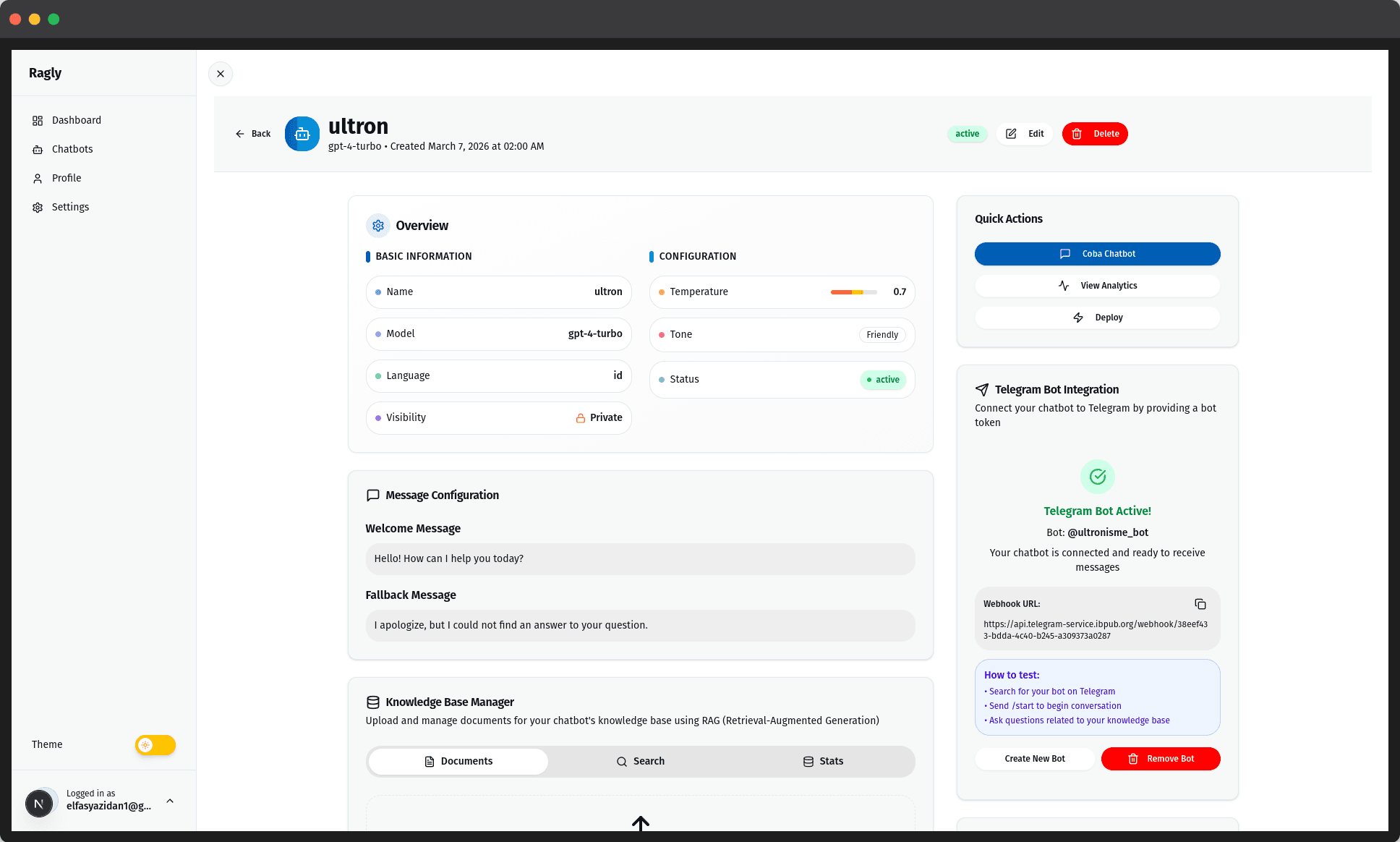Viewport: 1400px width, 842px height.
Task: Remove the Telegram bot
Action: [1161, 759]
